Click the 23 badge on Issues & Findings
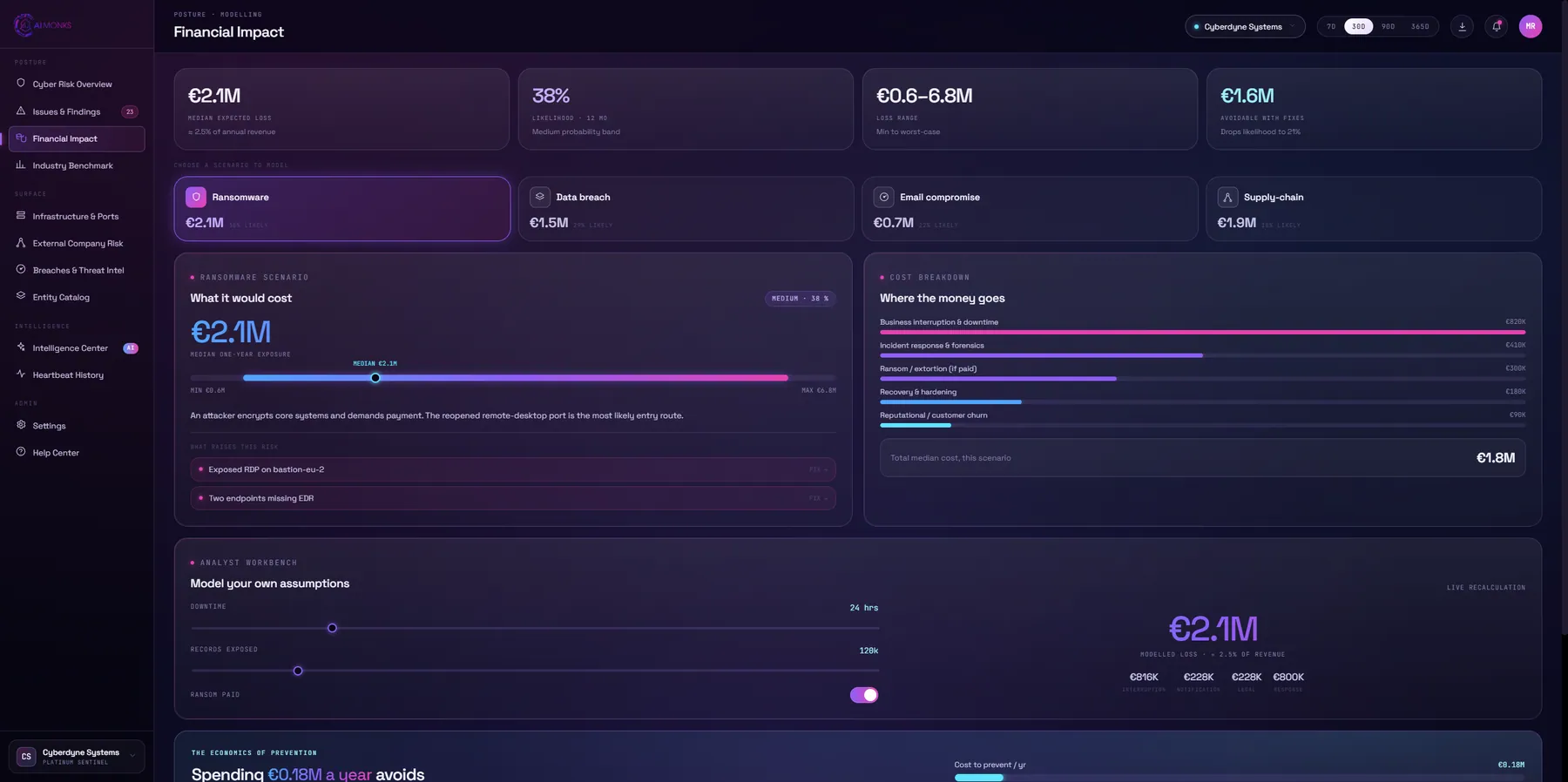The width and height of the screenshot is (1568, 782). click(x=130, y=111)
